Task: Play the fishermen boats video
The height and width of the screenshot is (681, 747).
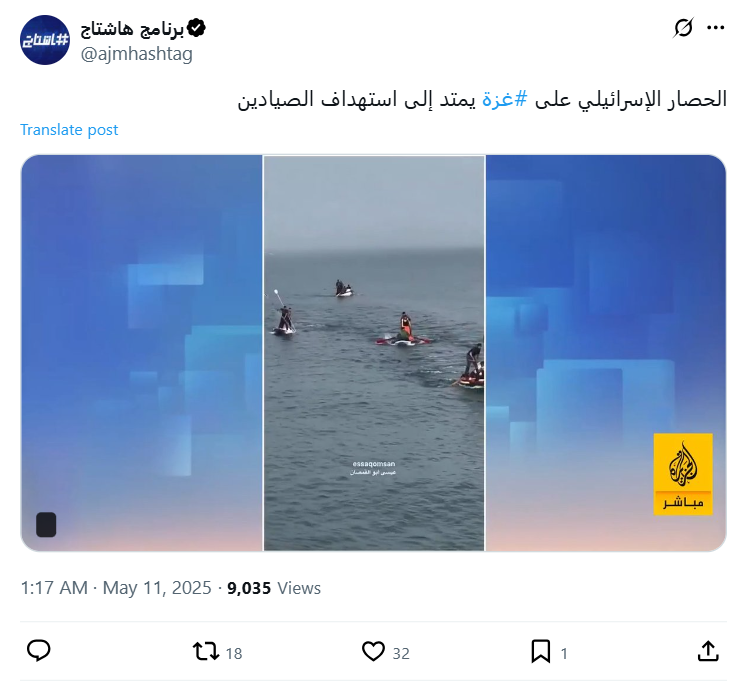Action: pyautogui.click(x=374, y=353)
